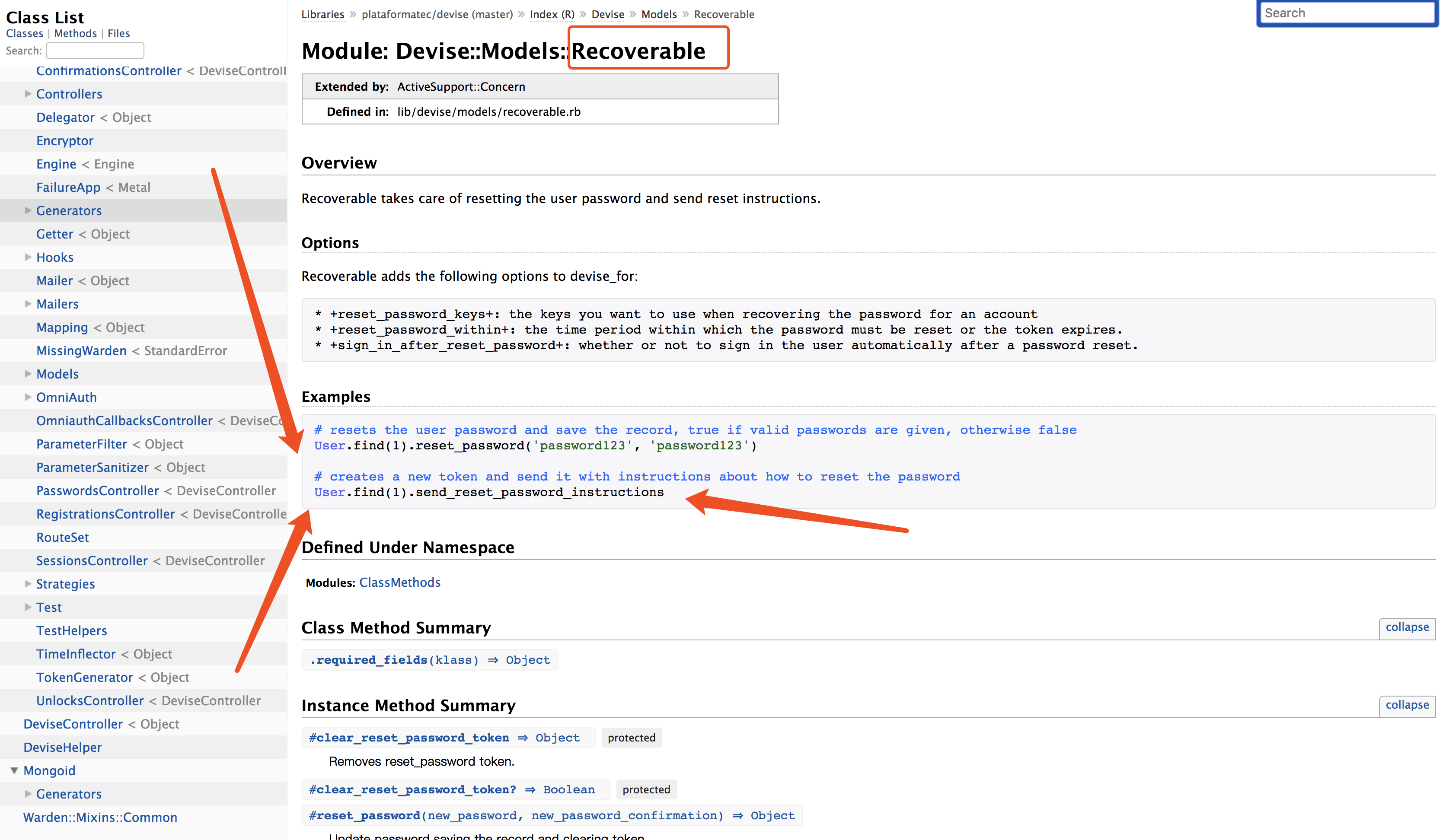1449x840 pixels.
Task: Open the Classes list tab
Action: tap(24, 33)
